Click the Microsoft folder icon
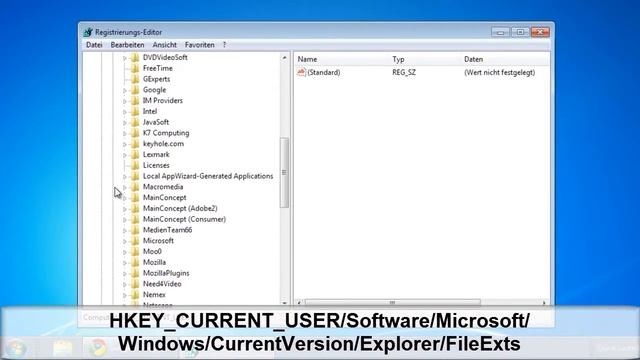The height and width of the screenshot is (360, 640). [x=135, y=241]
